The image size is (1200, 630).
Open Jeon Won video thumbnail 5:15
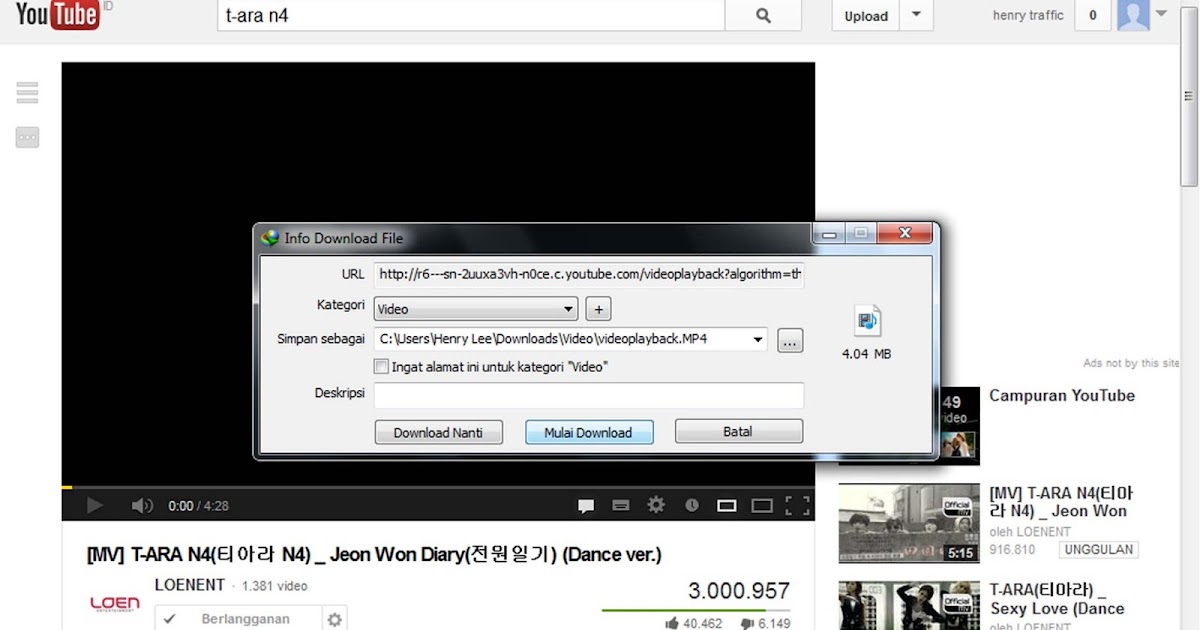pyautogui.click(x=909, y=523)
